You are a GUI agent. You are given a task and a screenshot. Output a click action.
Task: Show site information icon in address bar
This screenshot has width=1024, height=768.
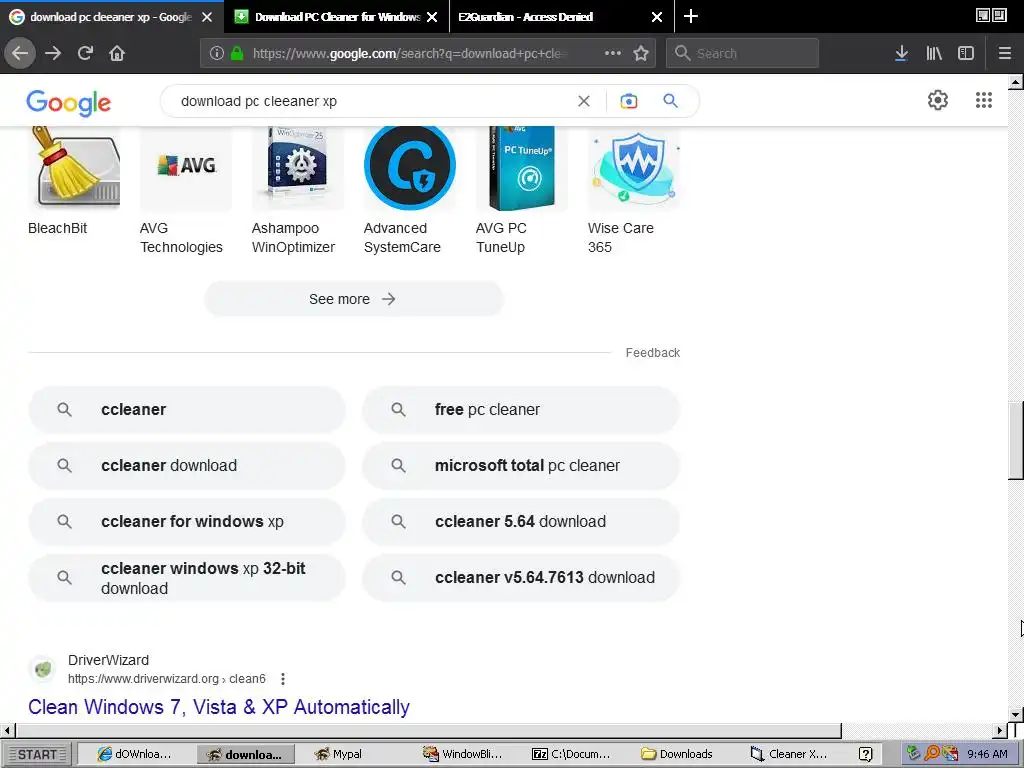click(x=217, y=54)
